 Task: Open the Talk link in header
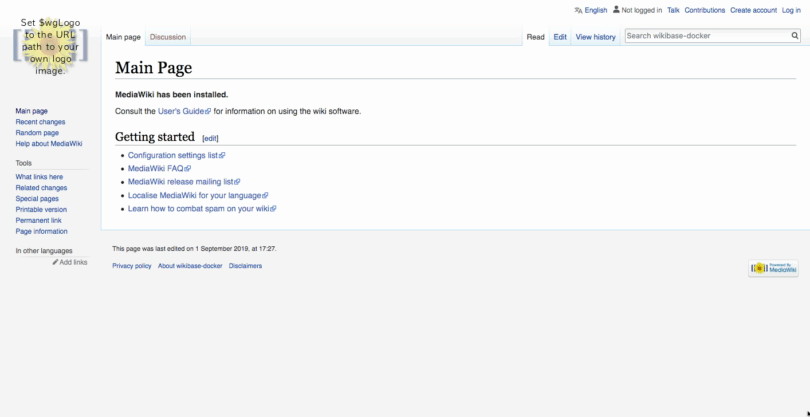click(x=673, y=10)
